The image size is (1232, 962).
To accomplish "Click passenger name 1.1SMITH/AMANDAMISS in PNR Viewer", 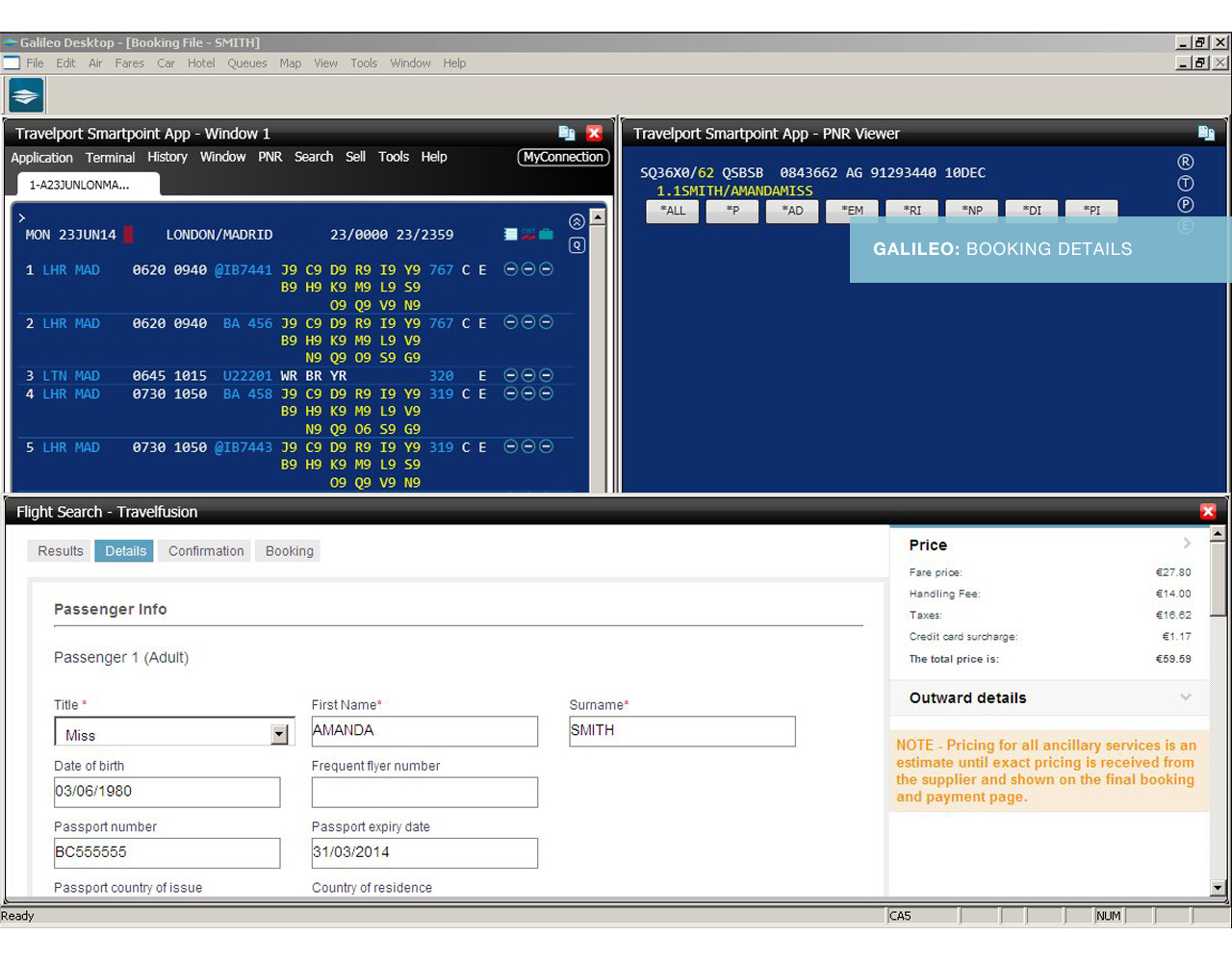I will tap(734, 190).
